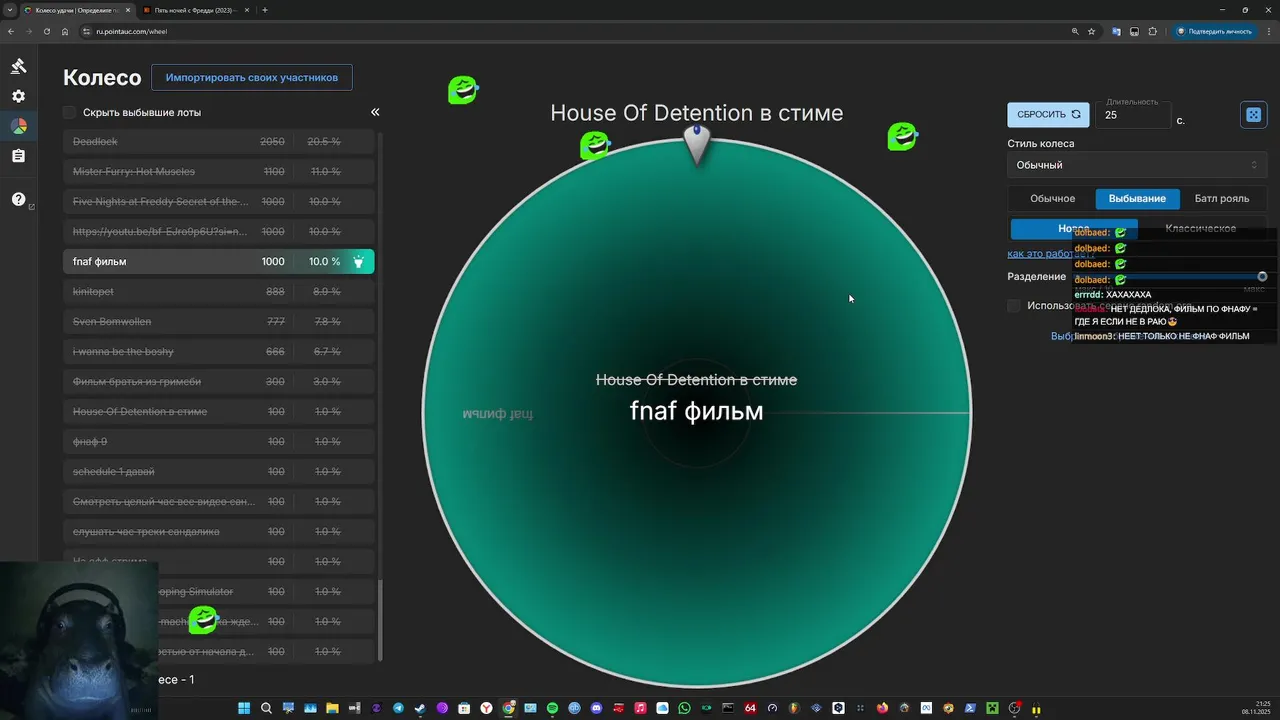Open Spotify from the taskbar
This screenshot has width=1280, height=720.
tap(552, 708)
